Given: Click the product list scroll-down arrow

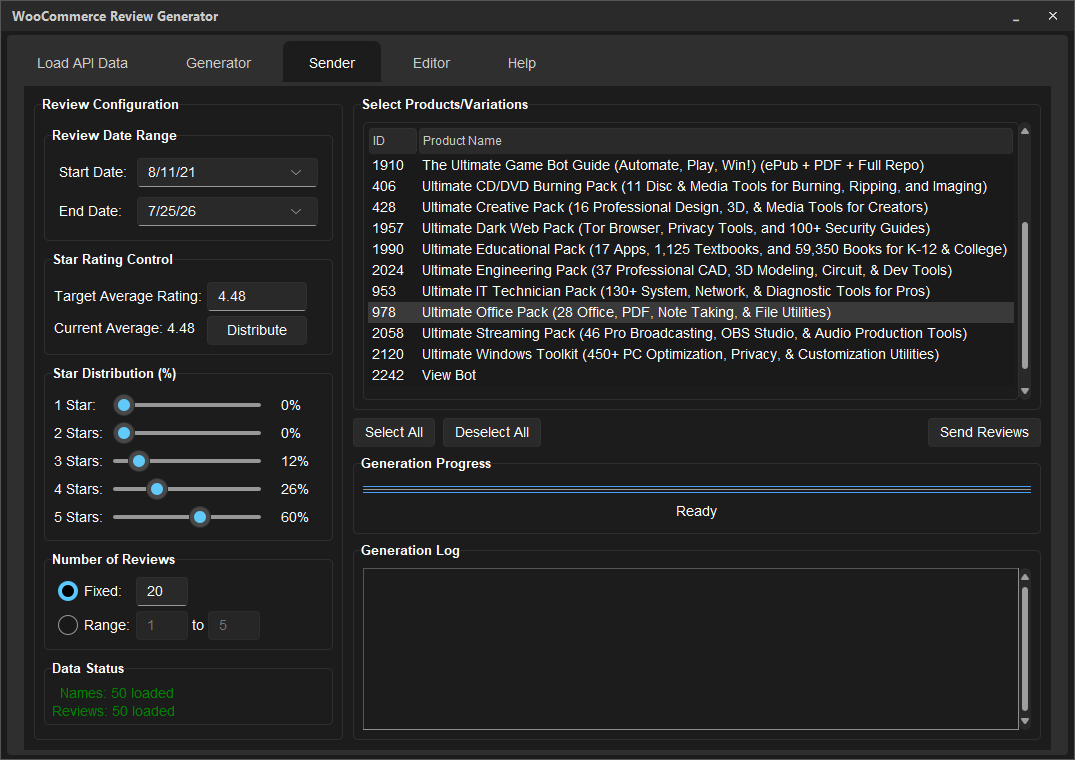Looking at the screenshot, I should click(1025, 391).
